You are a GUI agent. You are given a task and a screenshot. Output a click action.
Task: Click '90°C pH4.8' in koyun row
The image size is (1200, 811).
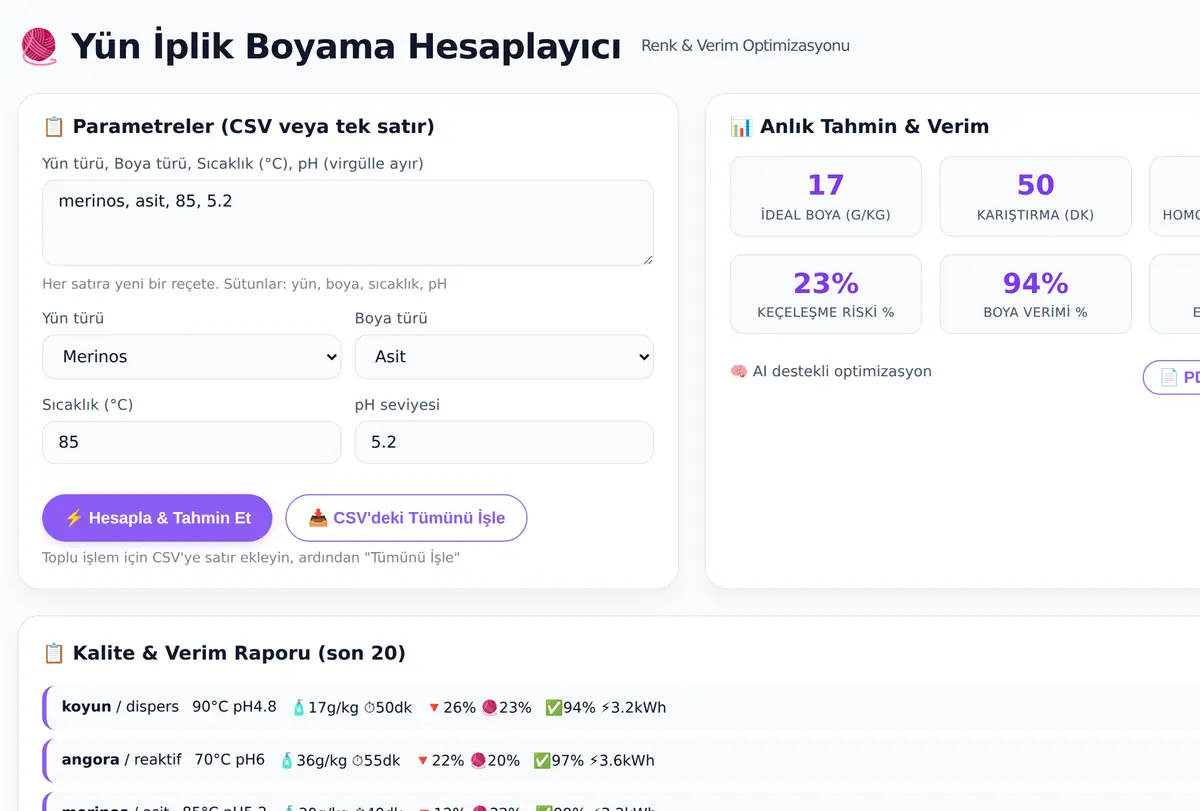[234, 707]
